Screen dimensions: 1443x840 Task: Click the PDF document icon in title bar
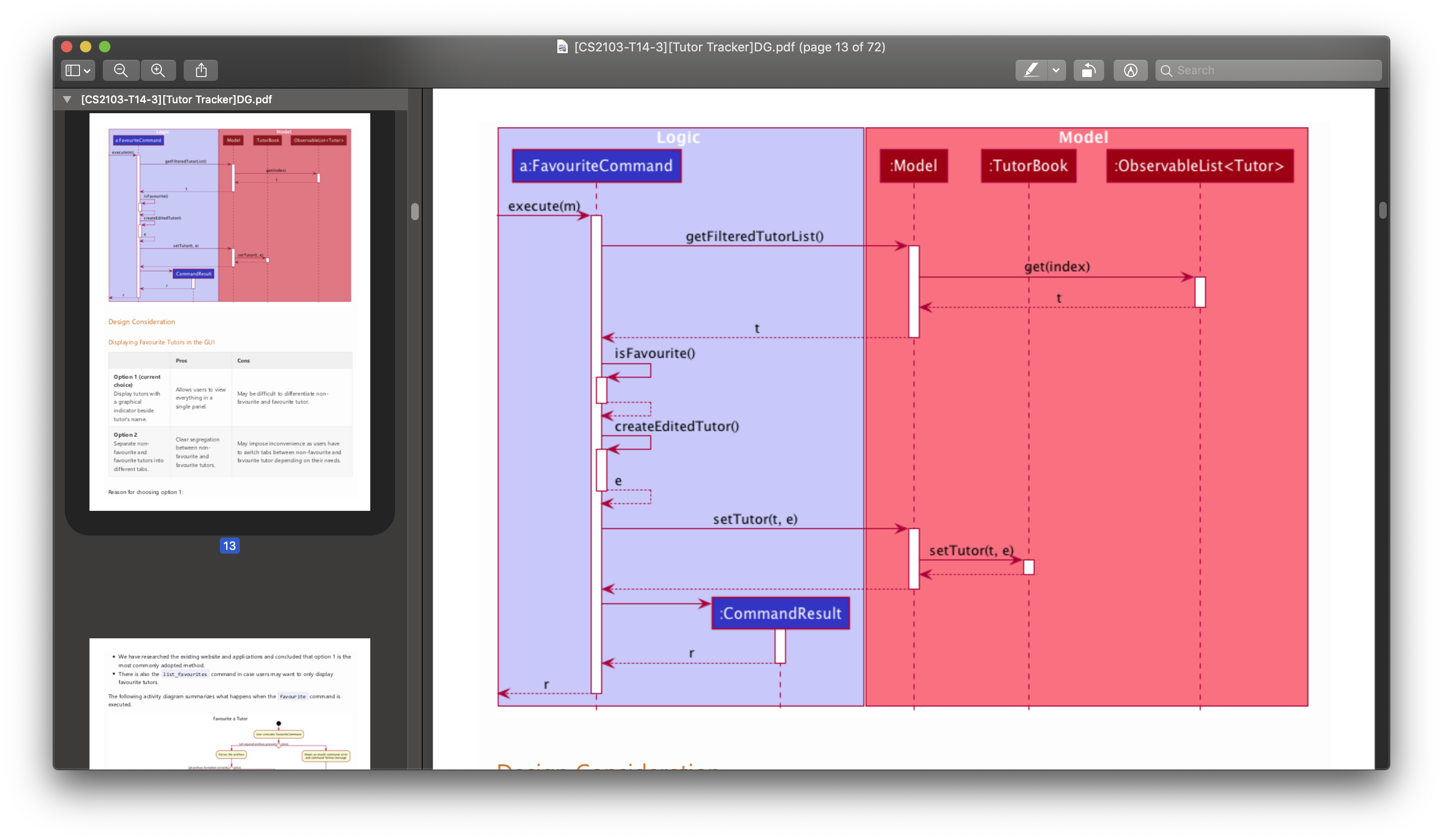tap(563, 47)
